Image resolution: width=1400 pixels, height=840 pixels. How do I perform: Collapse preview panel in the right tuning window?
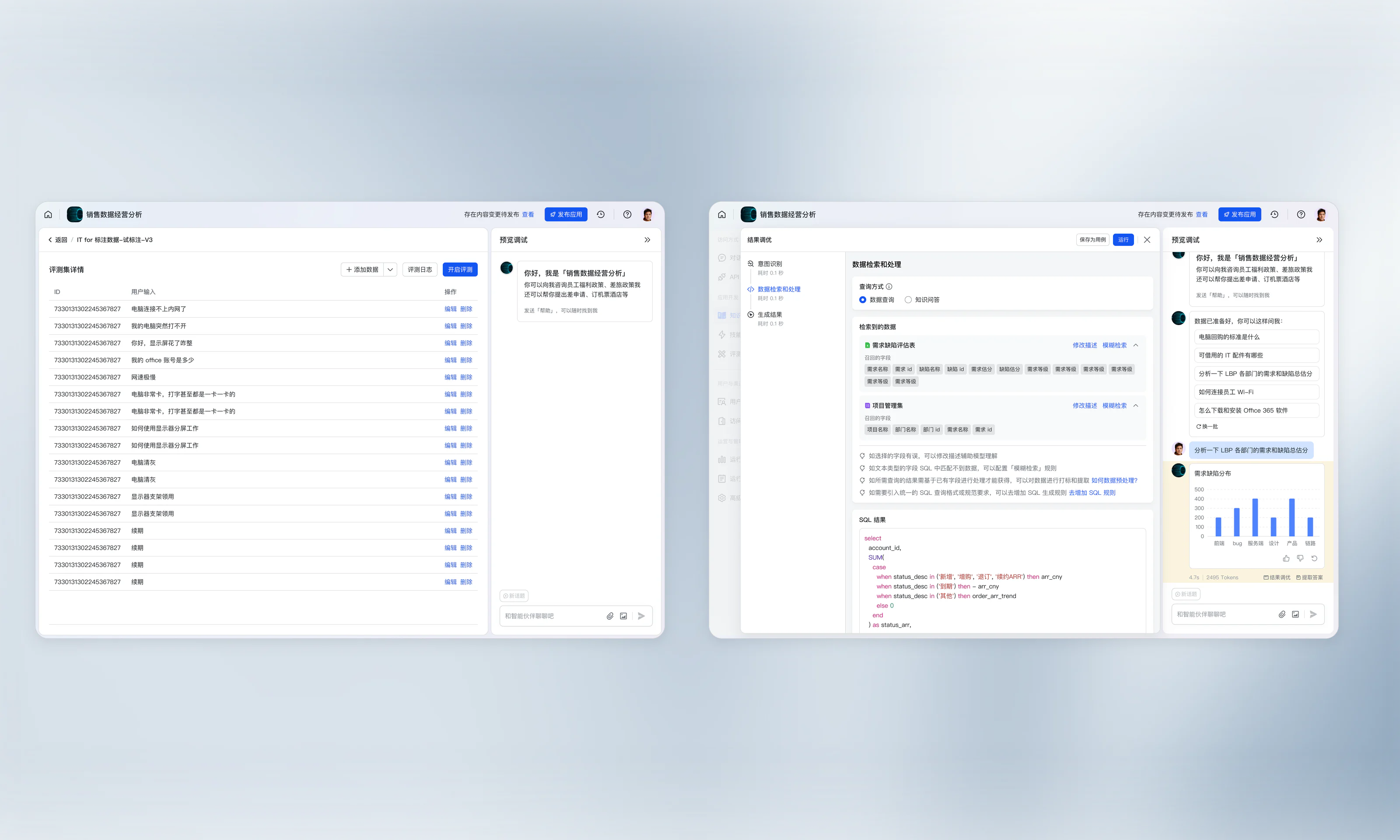pyautogui.click(x=1319, y=240)
